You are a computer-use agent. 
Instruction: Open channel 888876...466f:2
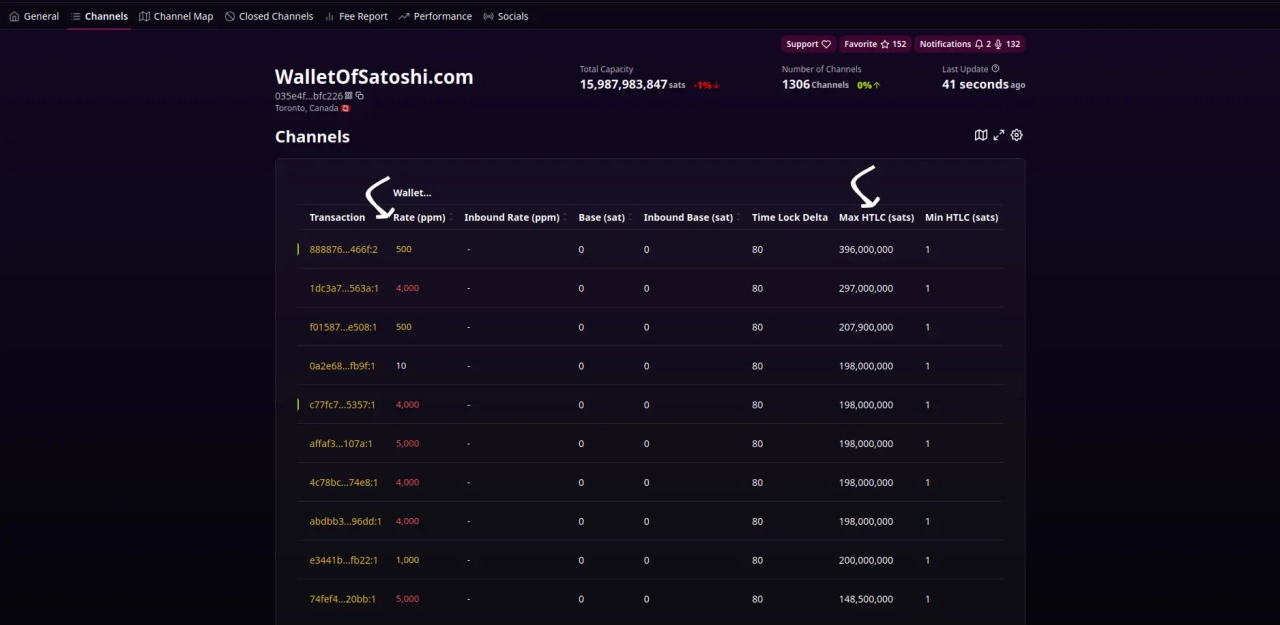(343, 249)
